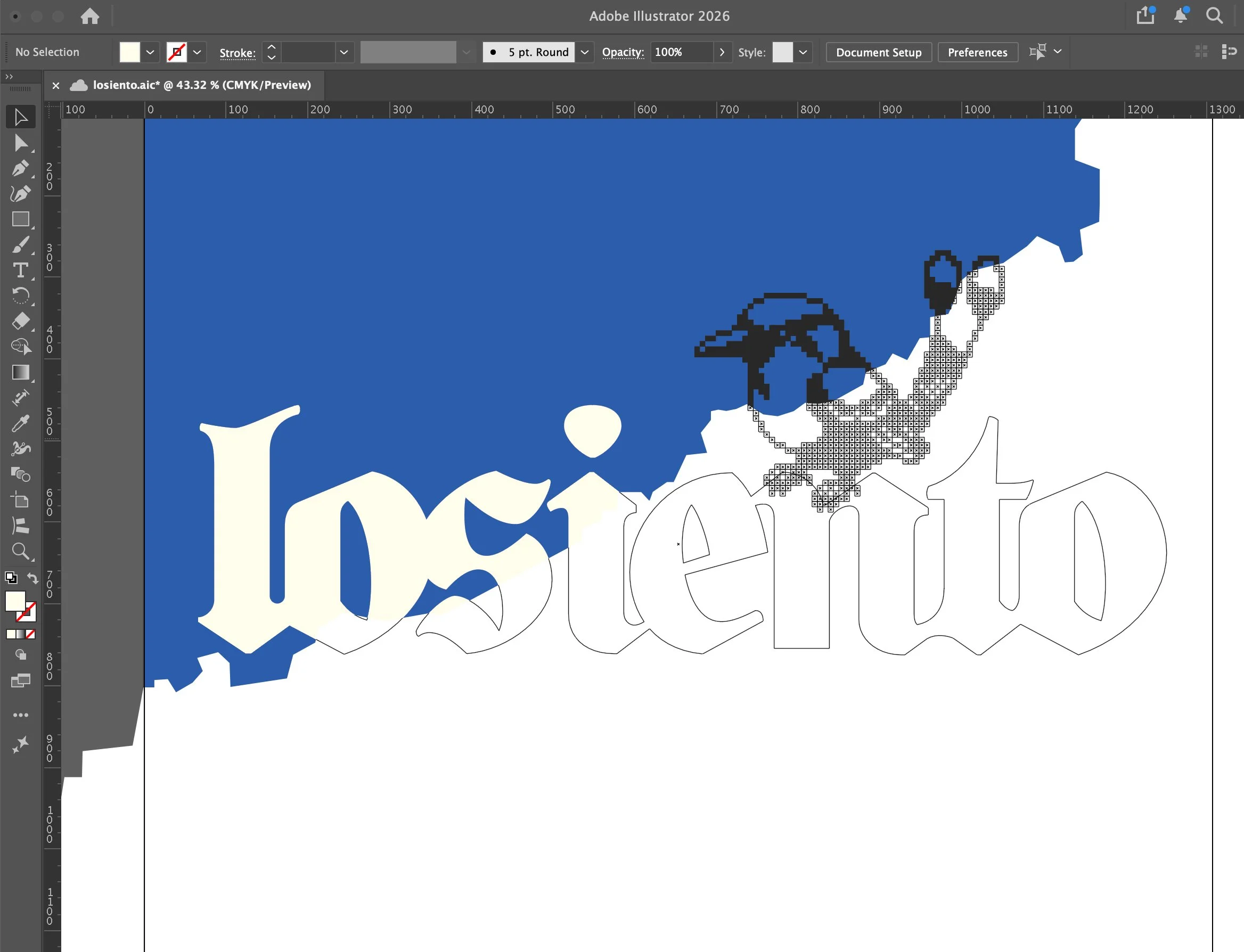Open the Stroke weight dropdown
Image resolution: width=1244 pixels, height=952 pixels.
[344, 52]
